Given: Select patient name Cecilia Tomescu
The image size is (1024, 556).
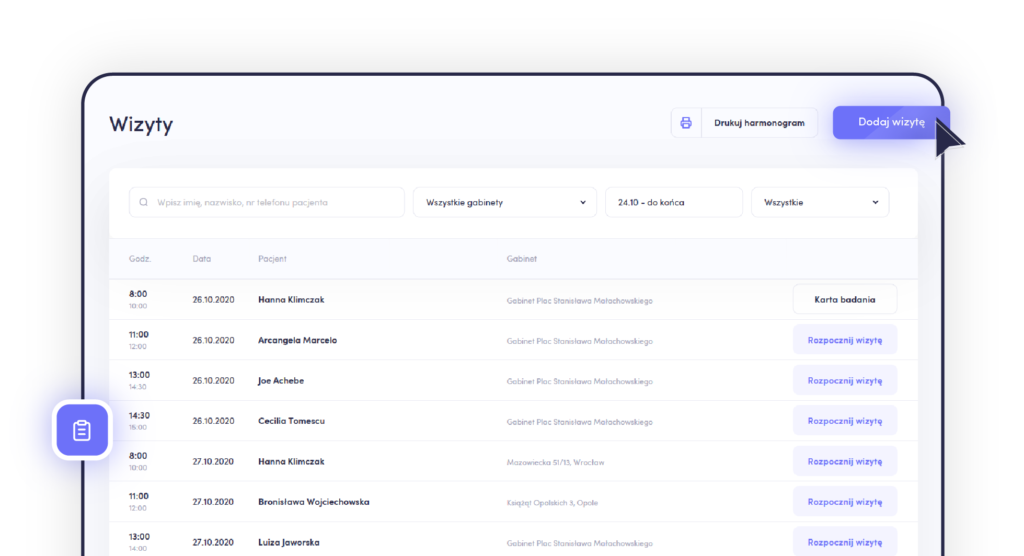Looking at the screenshot, I should pos(291,421).
